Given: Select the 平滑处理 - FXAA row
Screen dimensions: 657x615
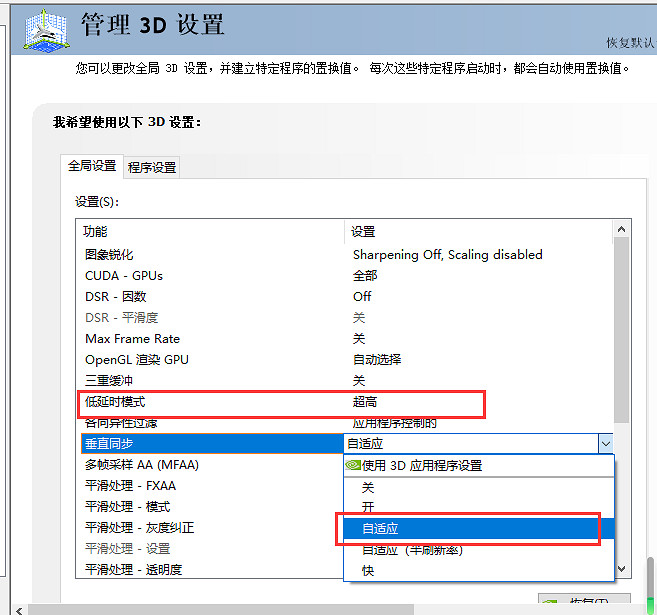Looking at the screenshot, I should click(x=212, y=486).
